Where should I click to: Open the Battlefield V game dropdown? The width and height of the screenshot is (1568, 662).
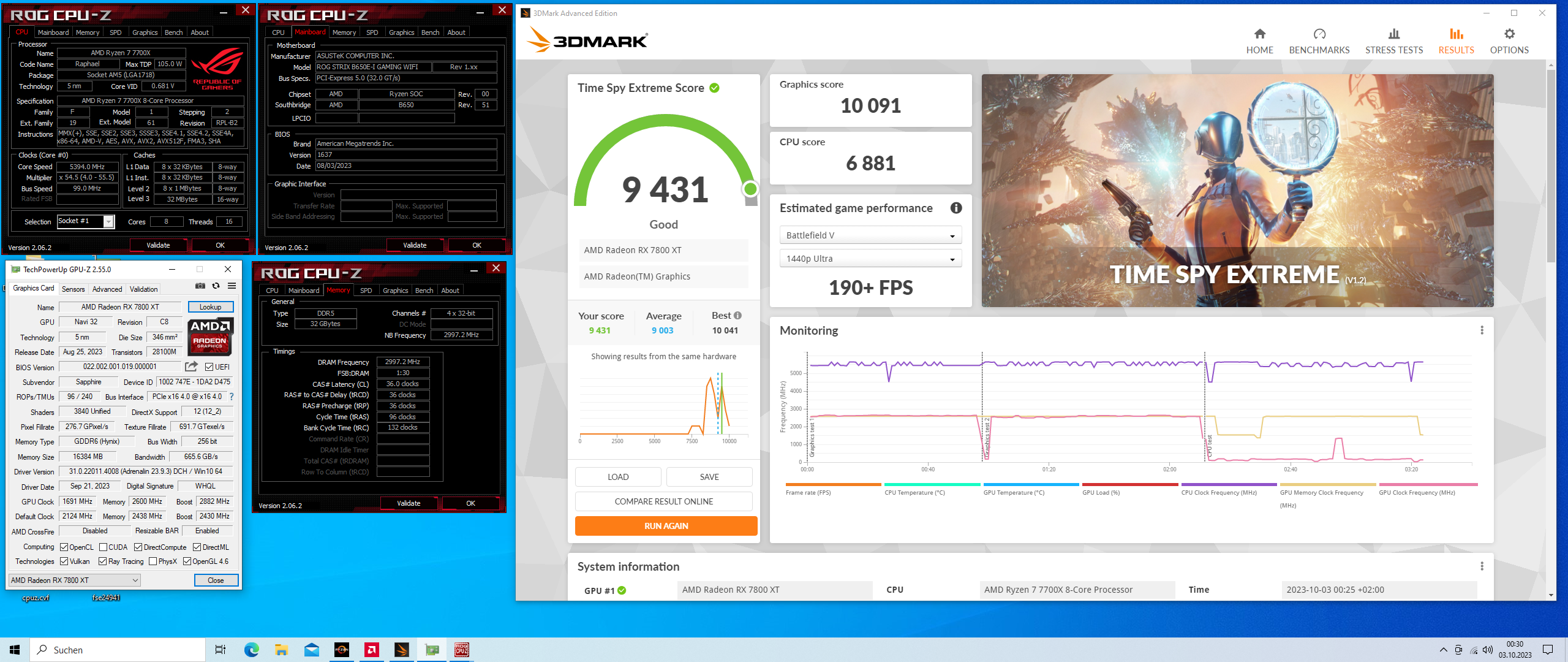click(870, 235)
